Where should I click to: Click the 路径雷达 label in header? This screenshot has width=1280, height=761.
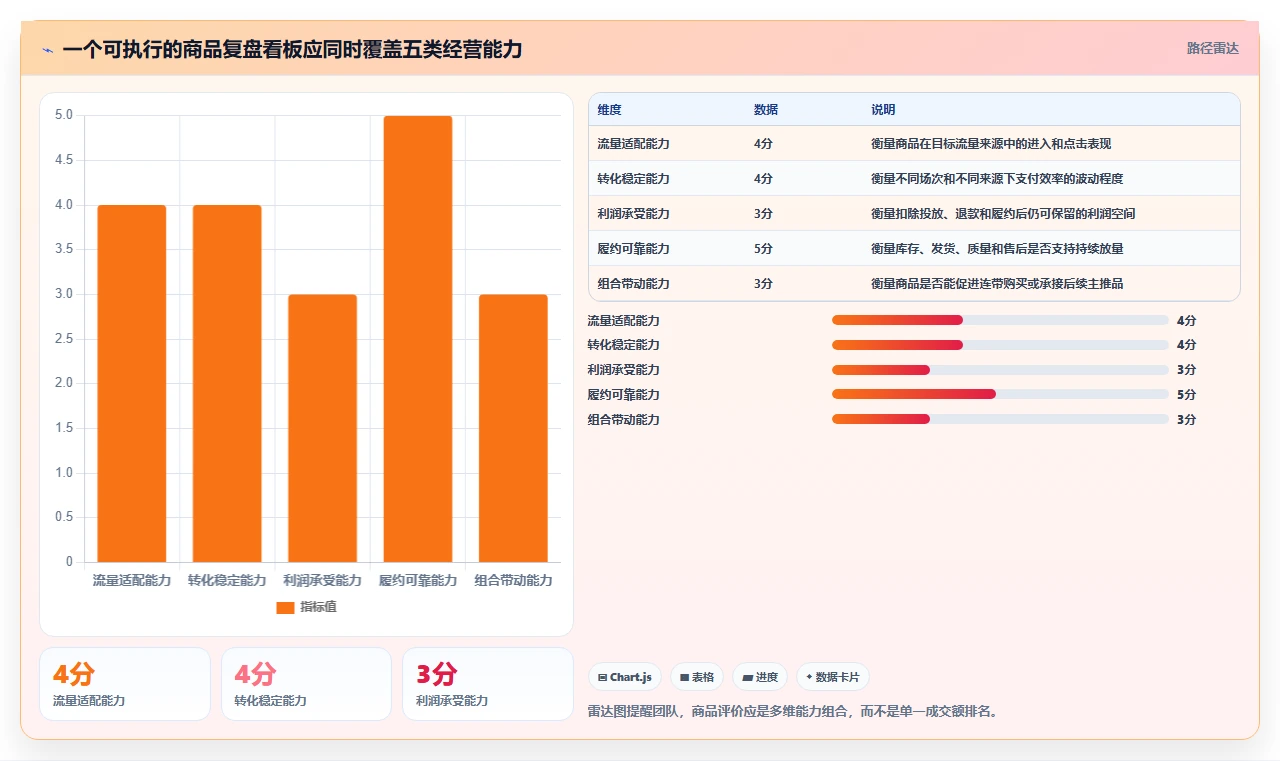tap(1213, 48)
